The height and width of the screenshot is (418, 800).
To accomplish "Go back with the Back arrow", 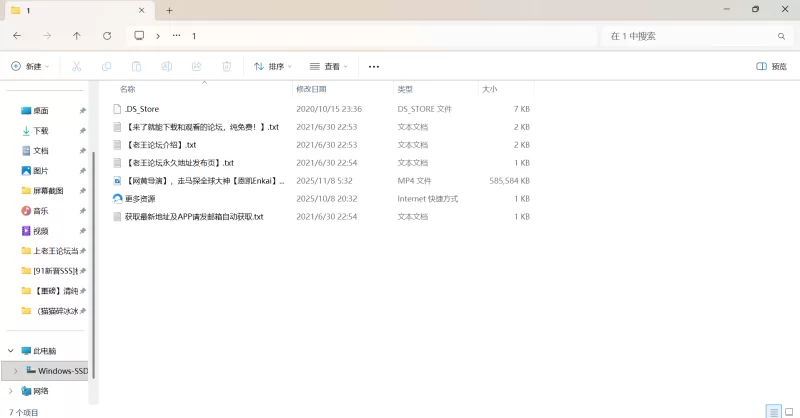I will coord(17,36).
